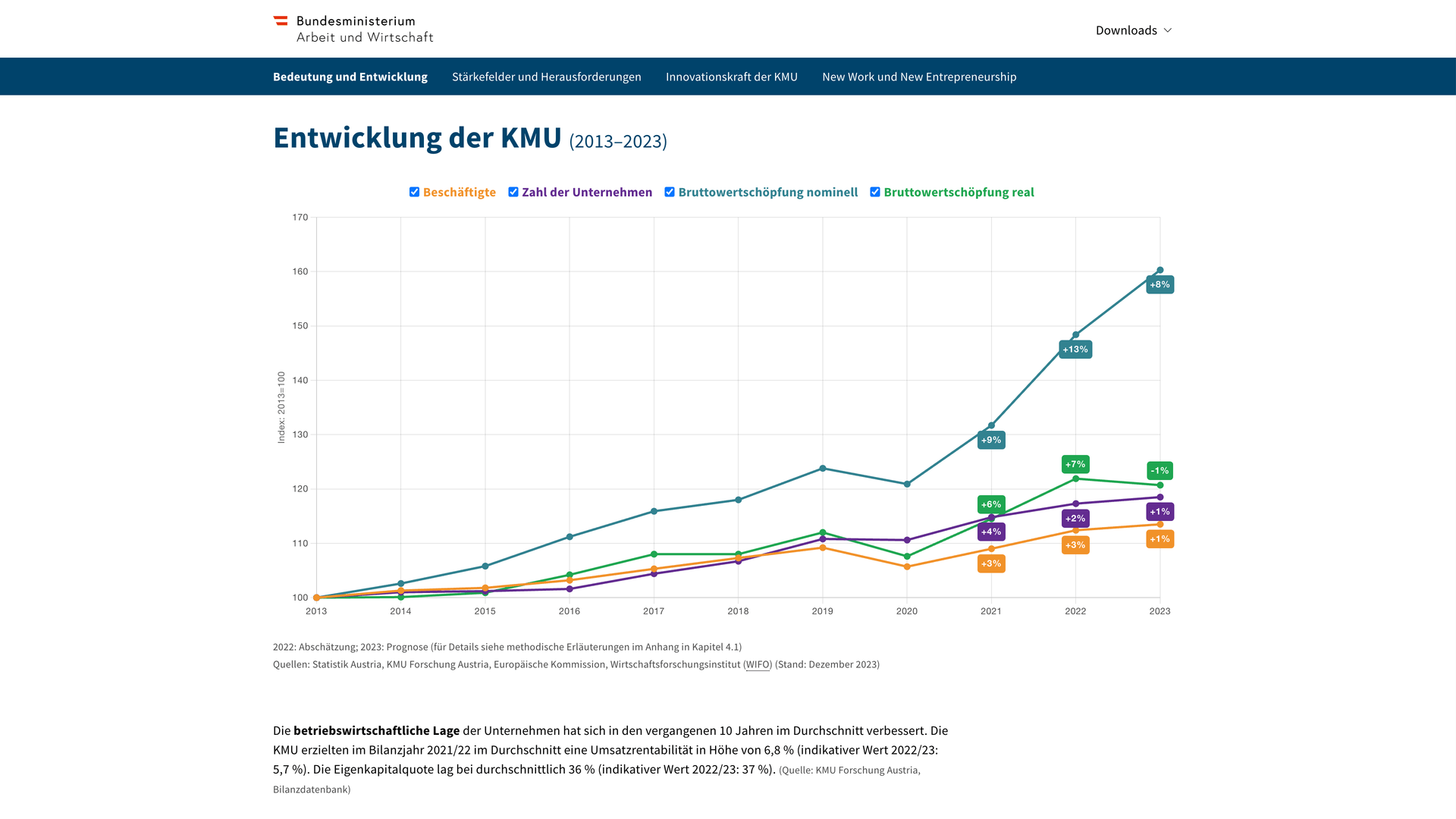This screenshot has height=819, width=1456.
Task: Expand the Downloads chevron arrow
Action: 1166,31
